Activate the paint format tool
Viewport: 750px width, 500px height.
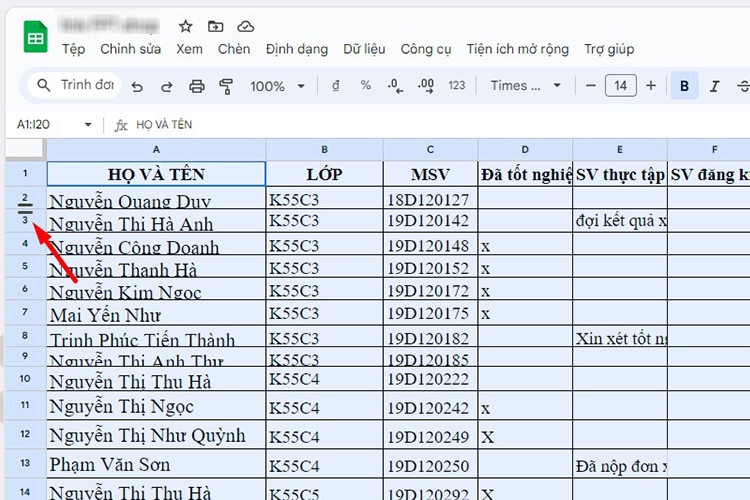point(226,86)
